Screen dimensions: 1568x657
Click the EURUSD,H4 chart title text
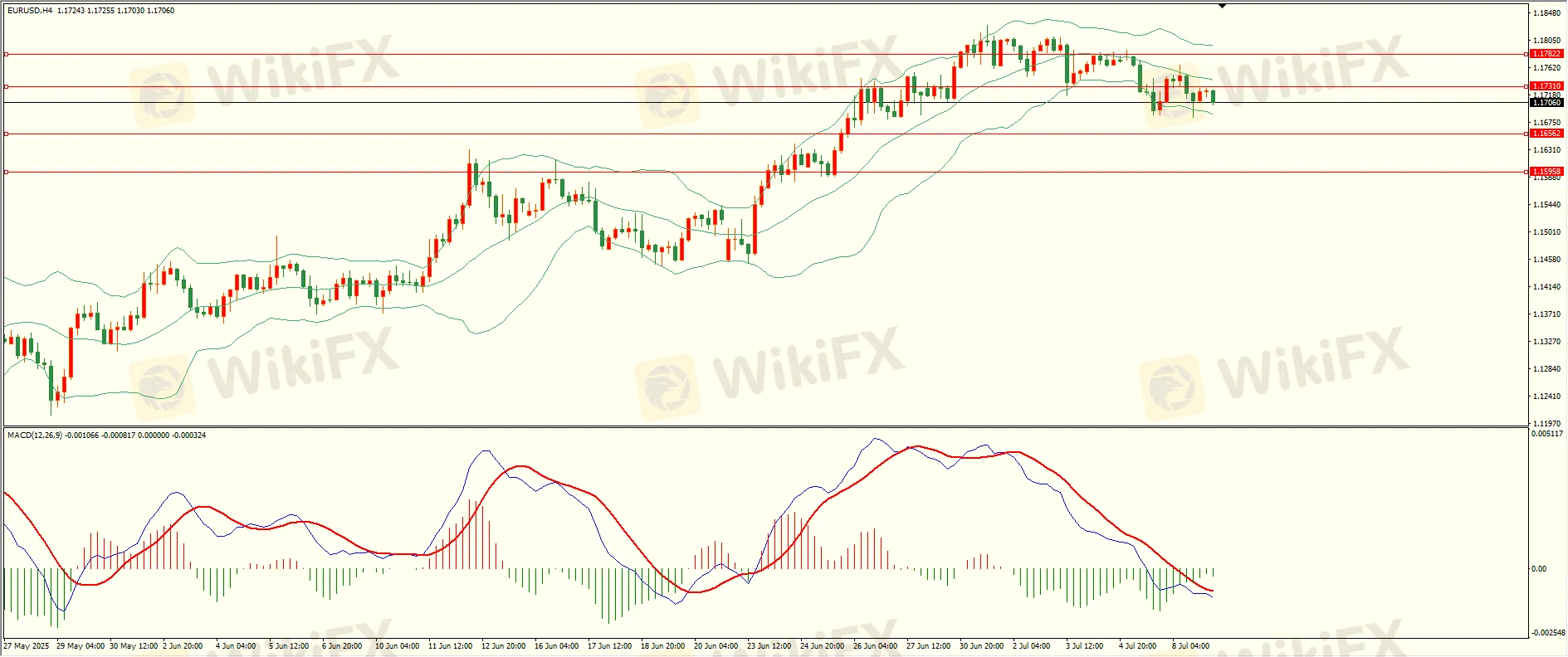tap(30, 11)
